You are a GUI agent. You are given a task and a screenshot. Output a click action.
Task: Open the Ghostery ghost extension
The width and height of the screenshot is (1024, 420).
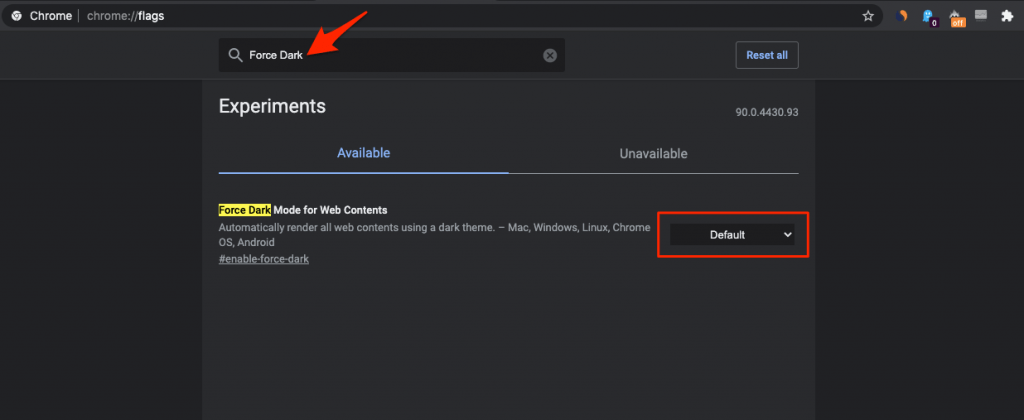(929, 17)
